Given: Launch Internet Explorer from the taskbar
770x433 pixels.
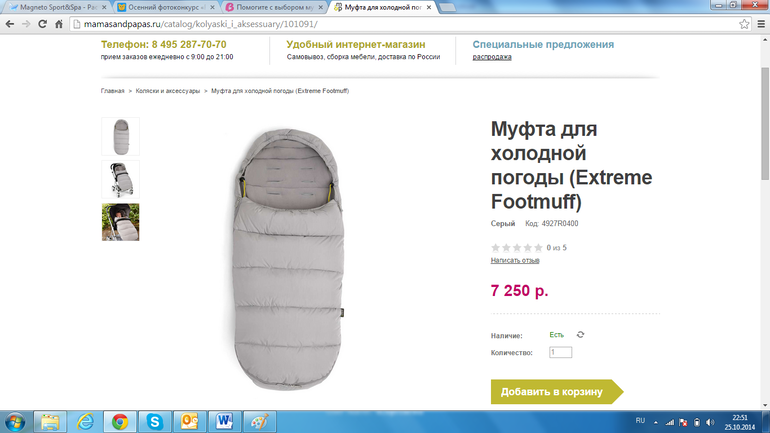Looking at the screenshot, I should click(85, 421).
